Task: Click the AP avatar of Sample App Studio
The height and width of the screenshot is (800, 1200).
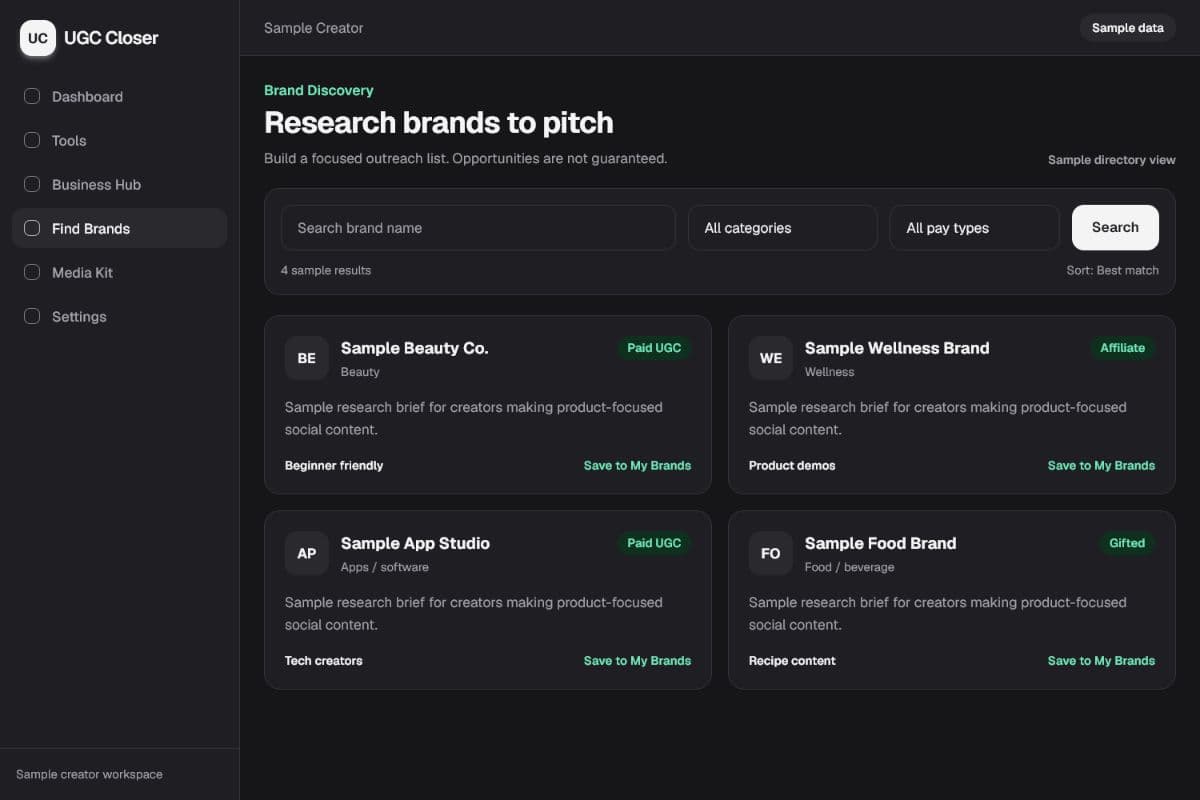Action: pos(307,553)
